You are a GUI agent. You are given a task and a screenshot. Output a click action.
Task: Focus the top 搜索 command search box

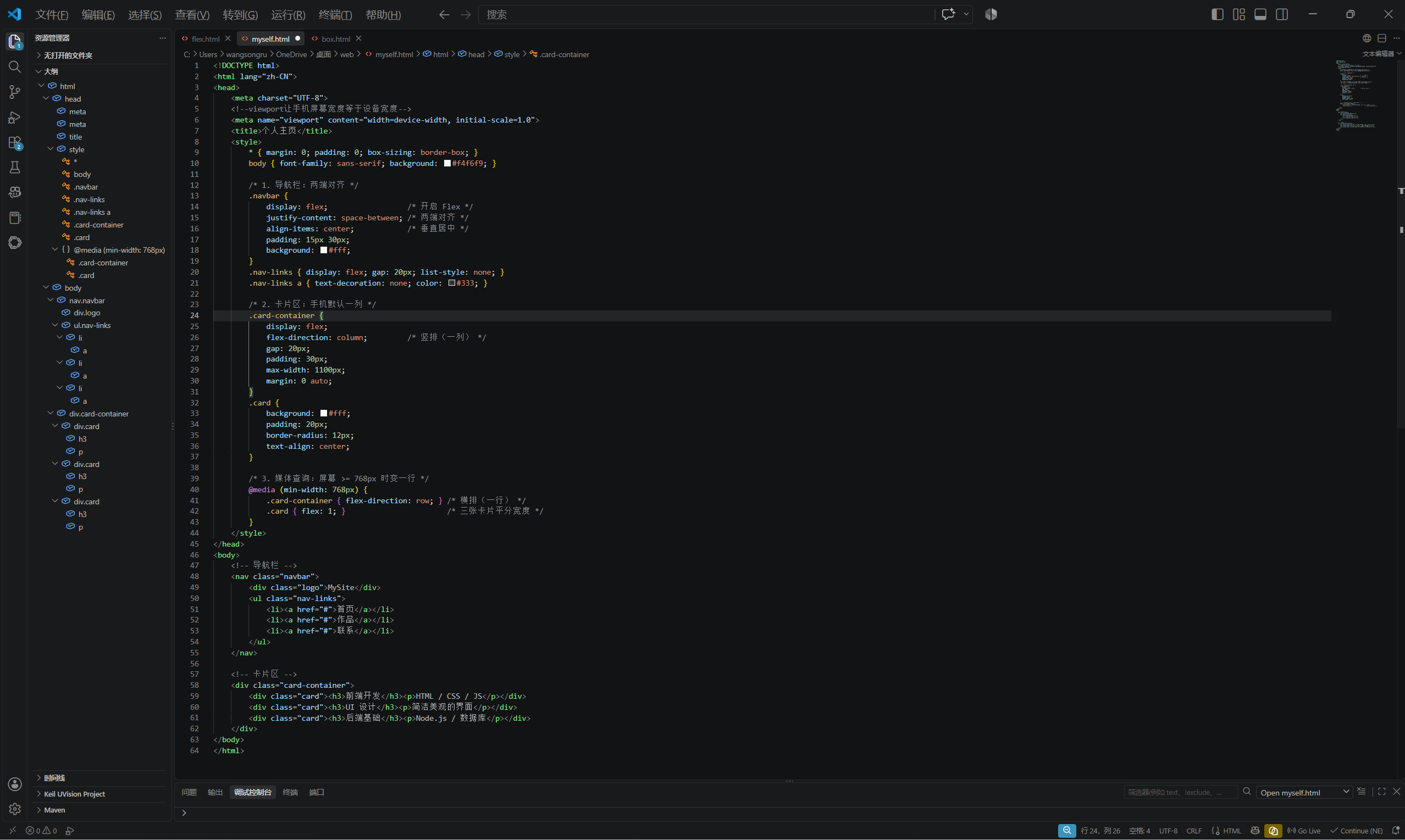point(706,15)
